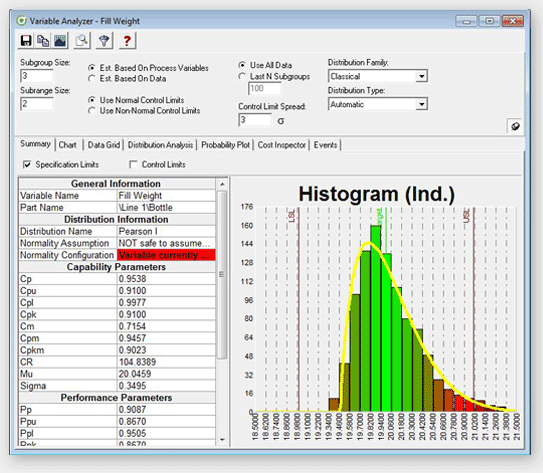
Task: Click the red Normality Configuration cell
Action: click(166, 255)
